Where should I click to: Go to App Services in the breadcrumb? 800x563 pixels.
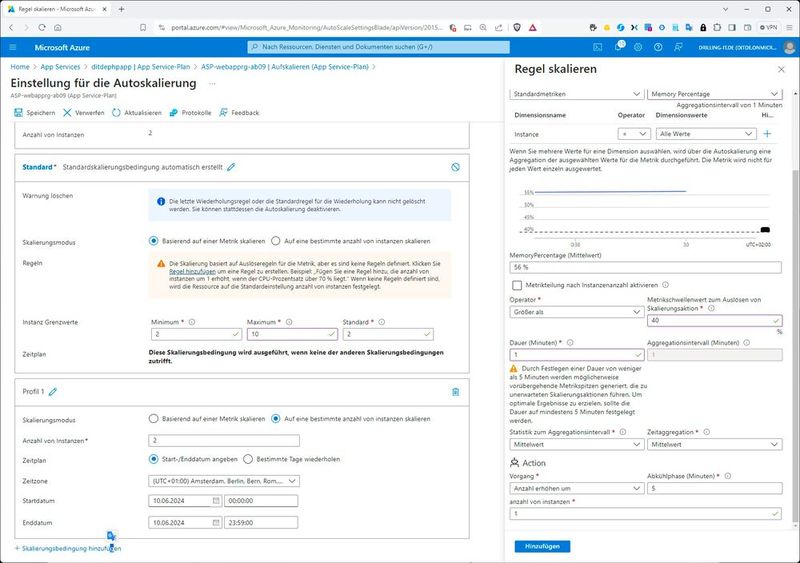click(60, 67)
